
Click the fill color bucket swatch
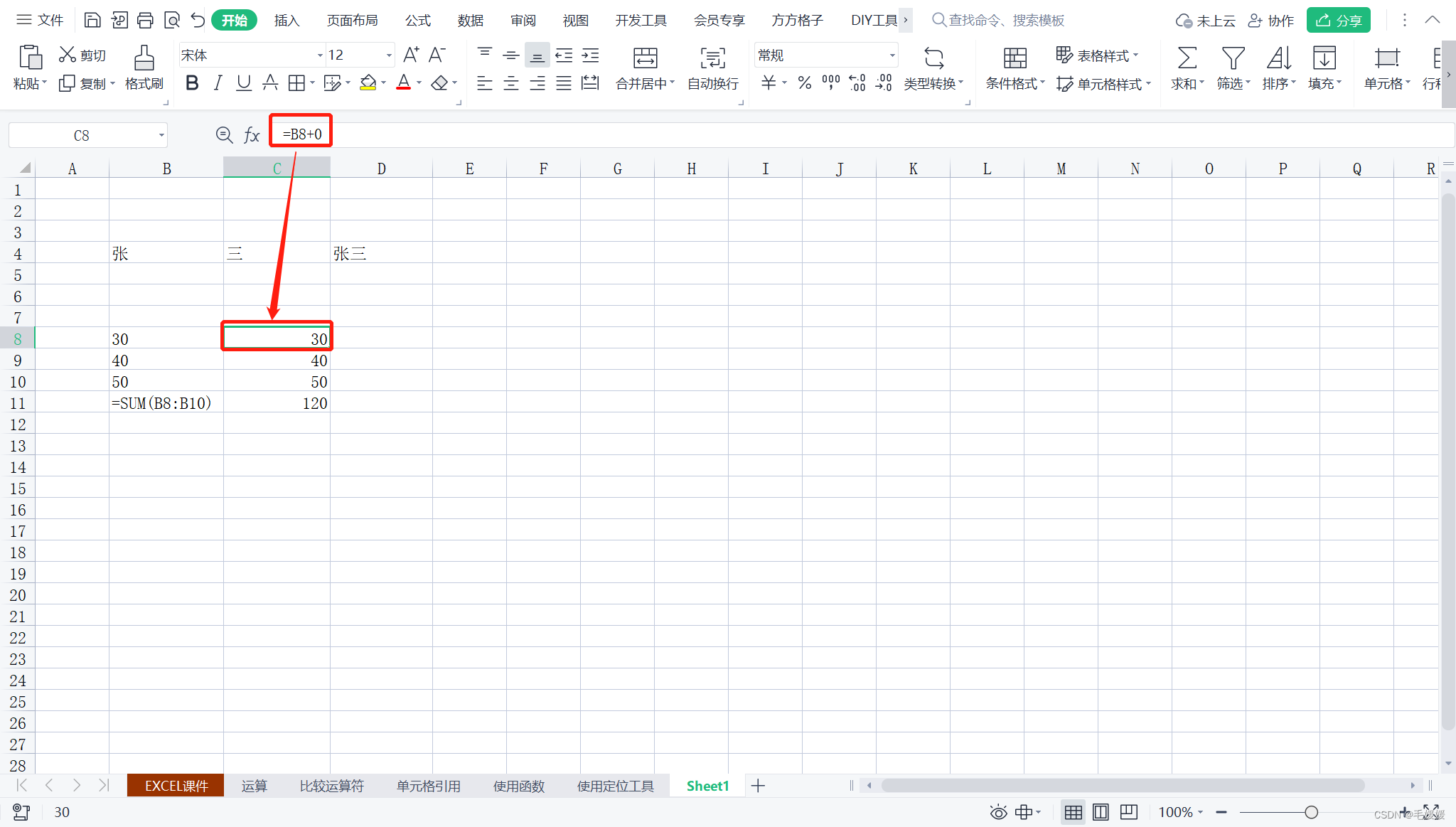pos(368,83)
